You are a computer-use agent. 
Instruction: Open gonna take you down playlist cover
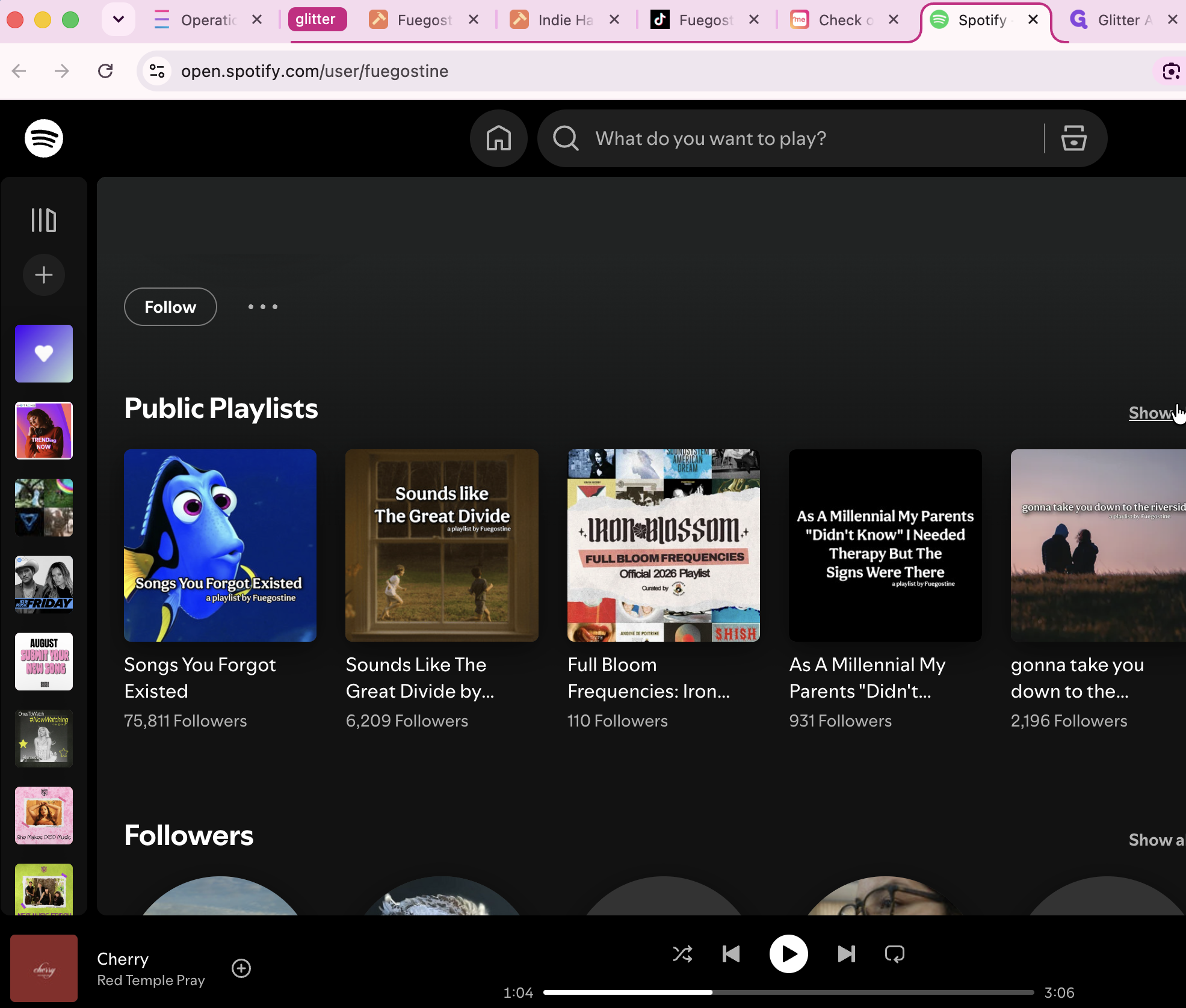1098,545
